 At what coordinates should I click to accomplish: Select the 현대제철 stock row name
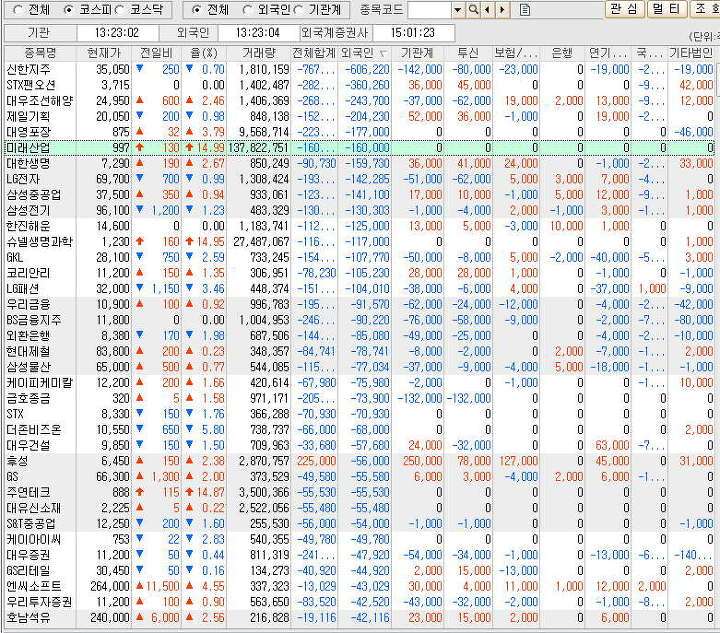point(28,351)
